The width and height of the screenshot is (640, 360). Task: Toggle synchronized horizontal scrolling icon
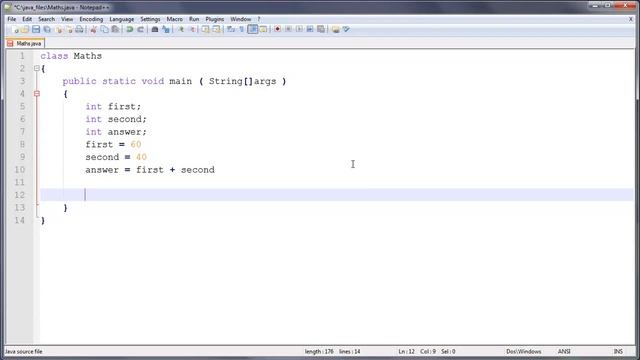click(216, 29)
